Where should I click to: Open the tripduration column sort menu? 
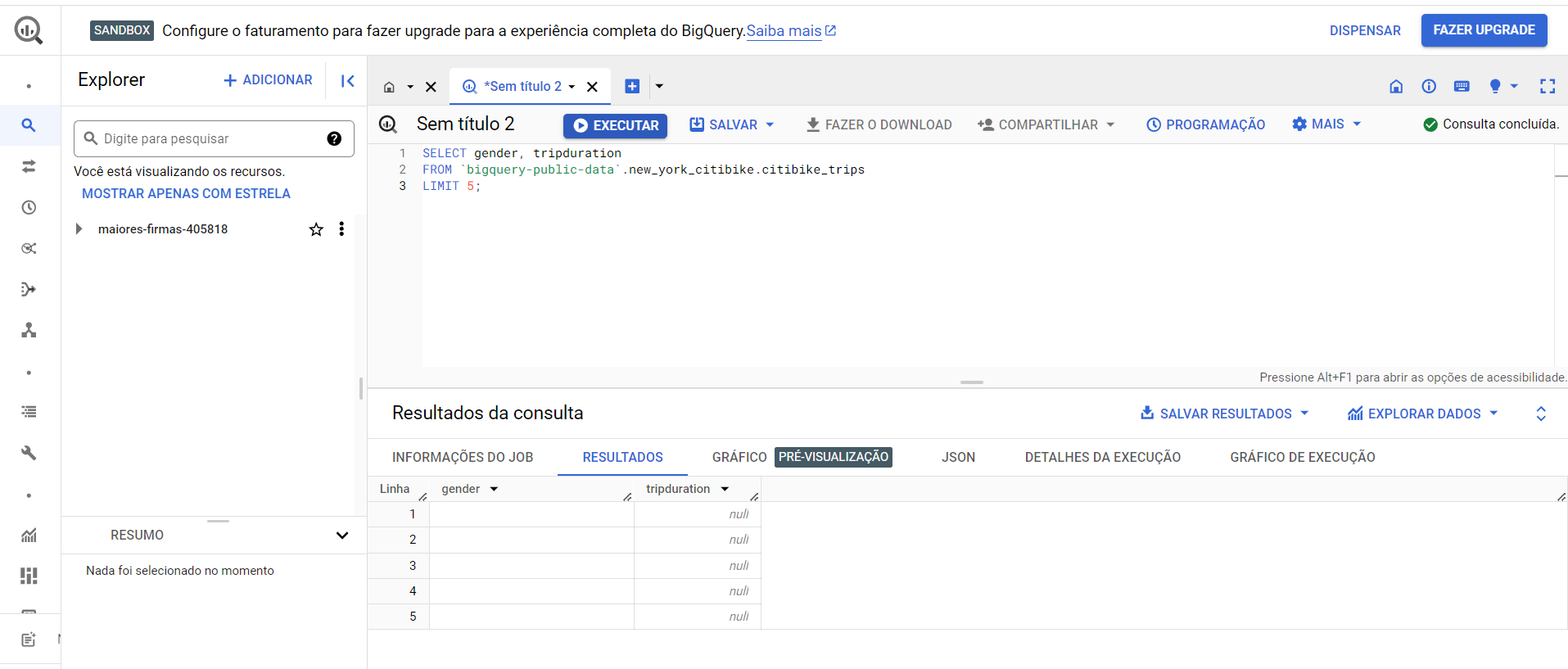(x=725, y=489)
